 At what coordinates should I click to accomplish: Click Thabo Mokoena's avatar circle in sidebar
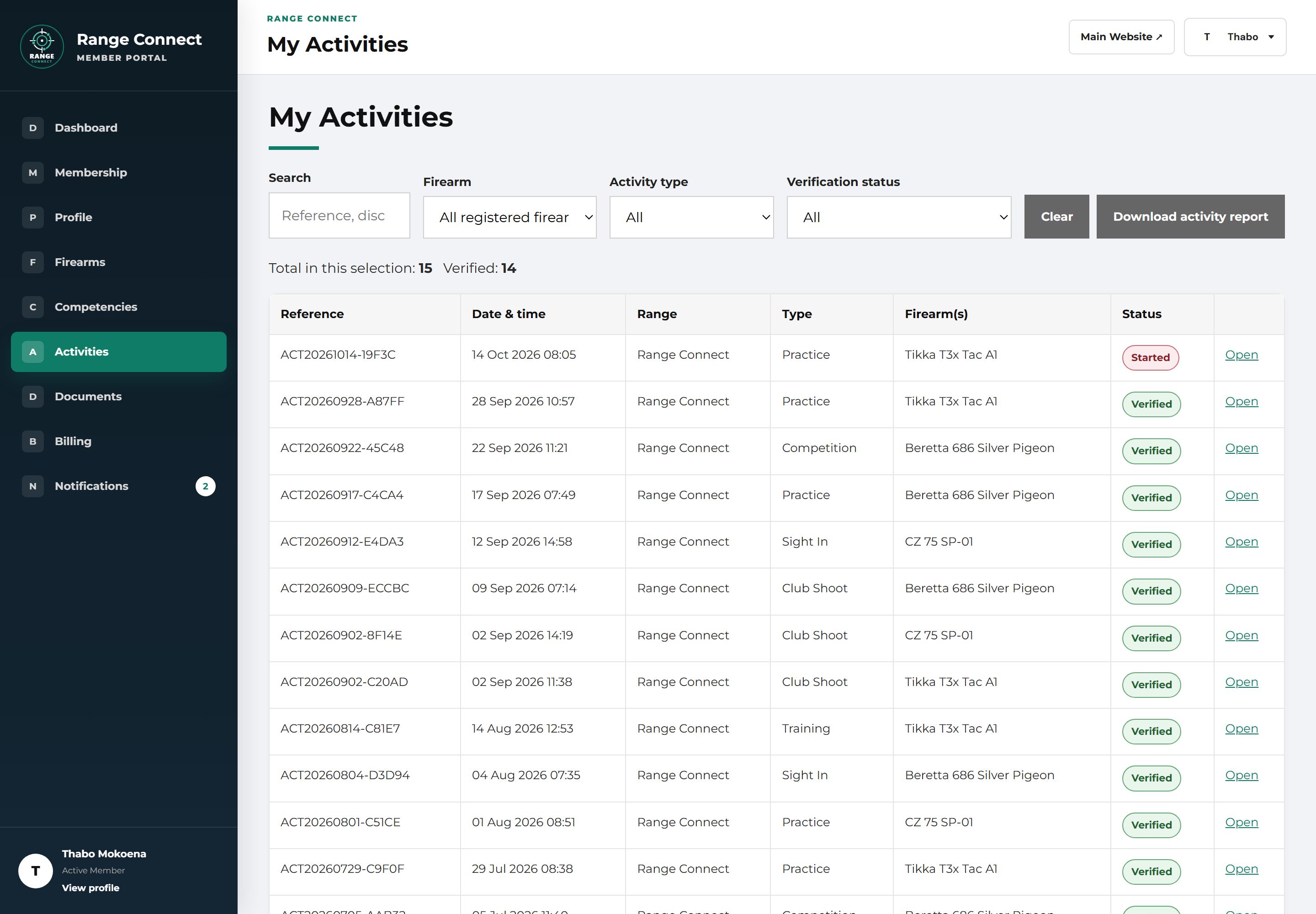[x=36, y=871]
